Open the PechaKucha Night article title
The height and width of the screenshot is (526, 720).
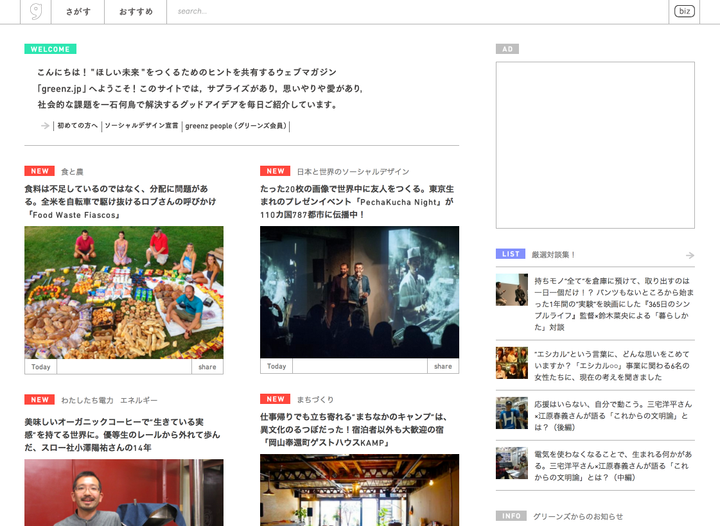[357, 201]
